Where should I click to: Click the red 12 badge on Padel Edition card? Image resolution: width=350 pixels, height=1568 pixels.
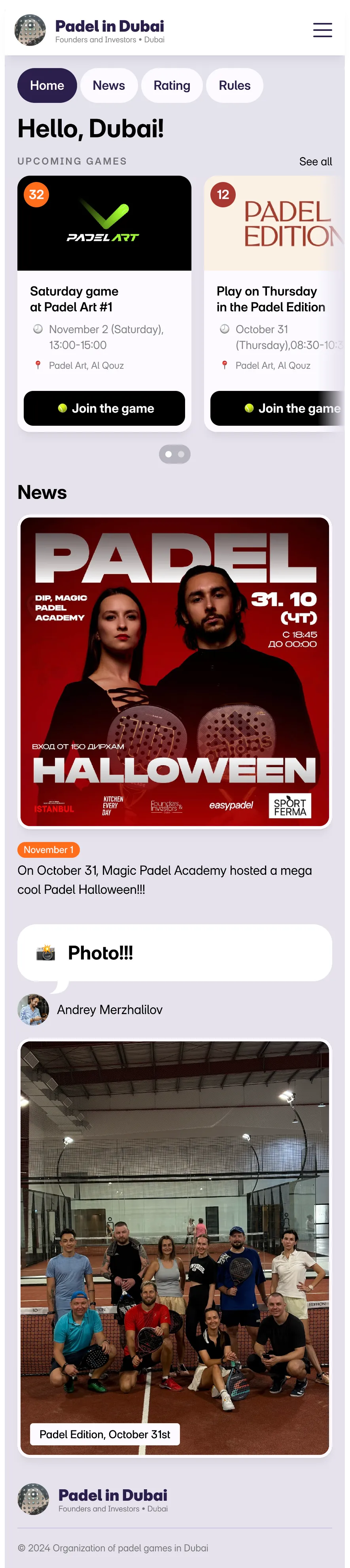click(x=223, y=195)
